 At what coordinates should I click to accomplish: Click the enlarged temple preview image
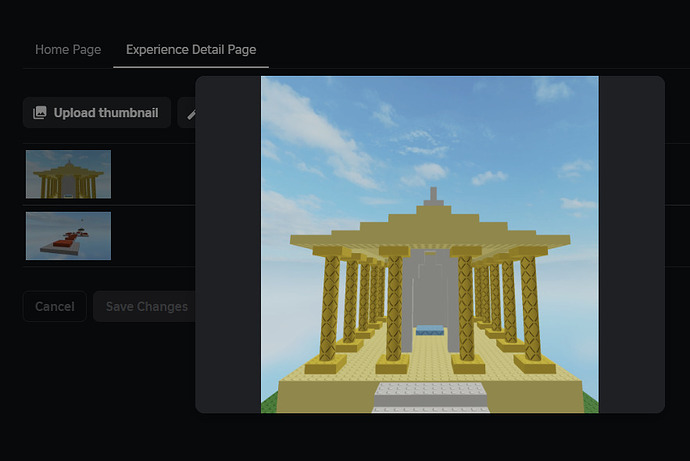(x=429, y=245)
